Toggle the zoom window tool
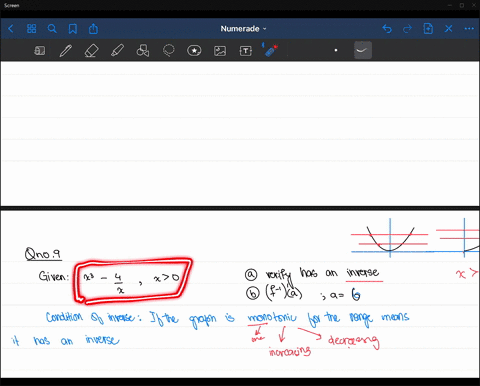The image size is (480, 386). [40, 51]
